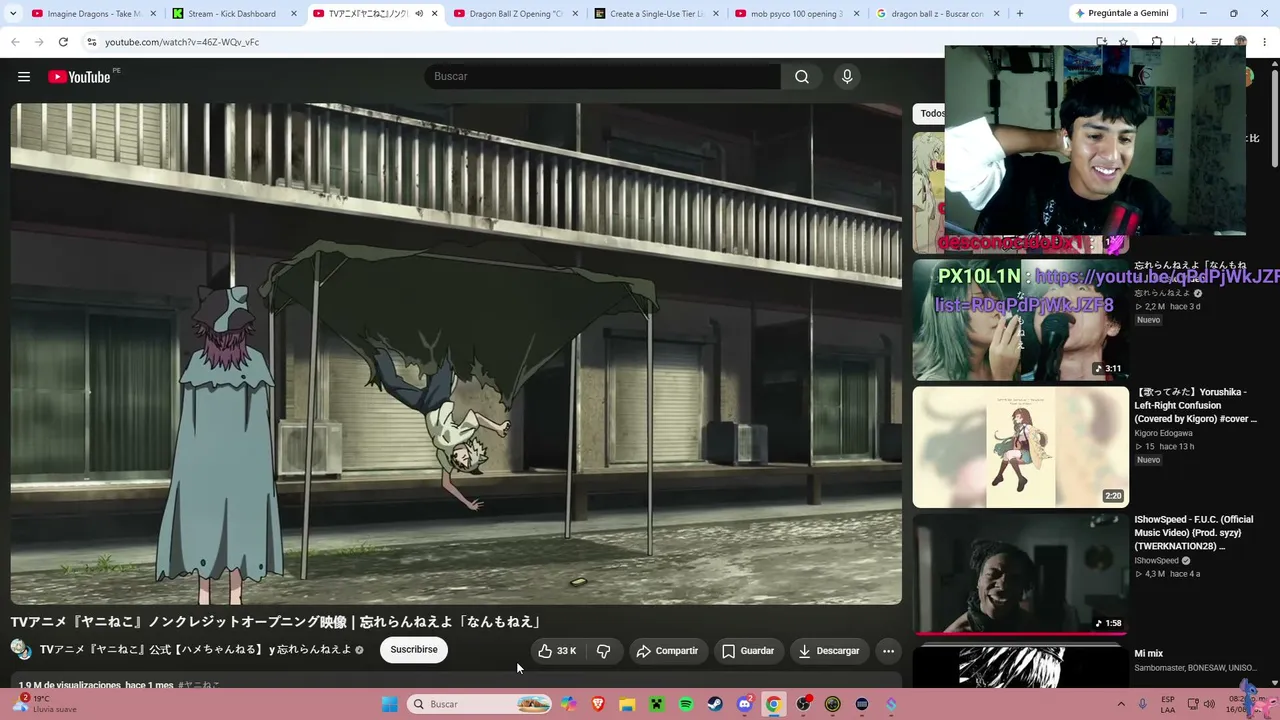The height and width of the screenshot is (720, 1280).
Task: Download the video with Descargar button
Action: coord(829,651)
